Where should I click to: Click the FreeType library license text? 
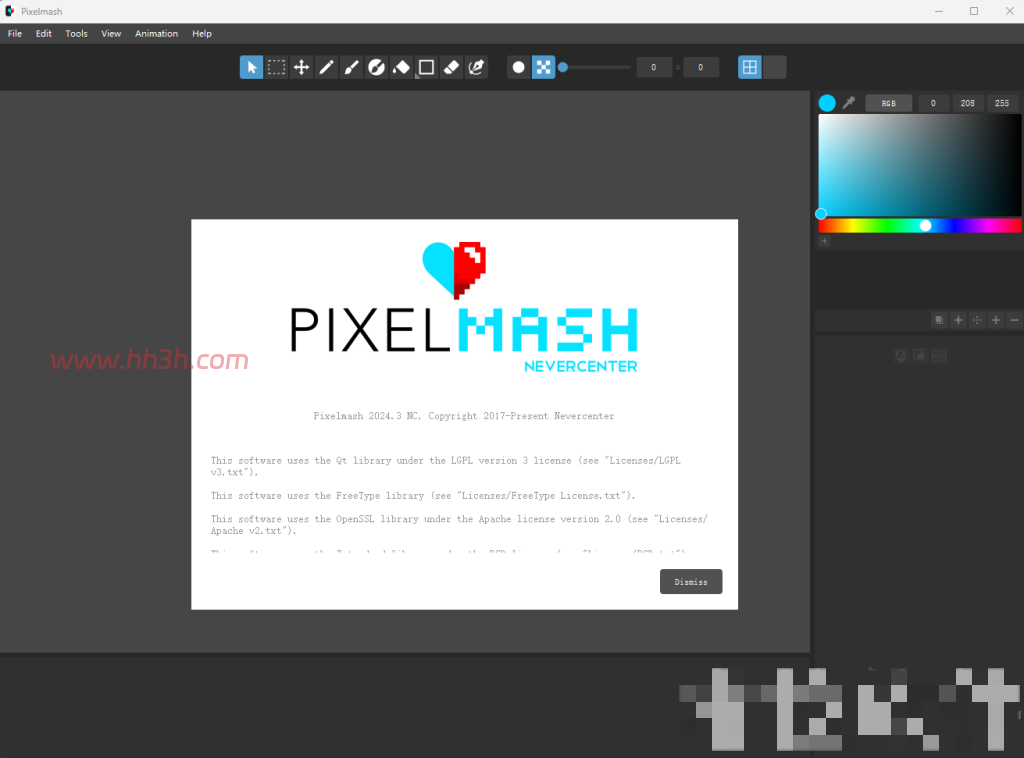(x=423, y=496)
